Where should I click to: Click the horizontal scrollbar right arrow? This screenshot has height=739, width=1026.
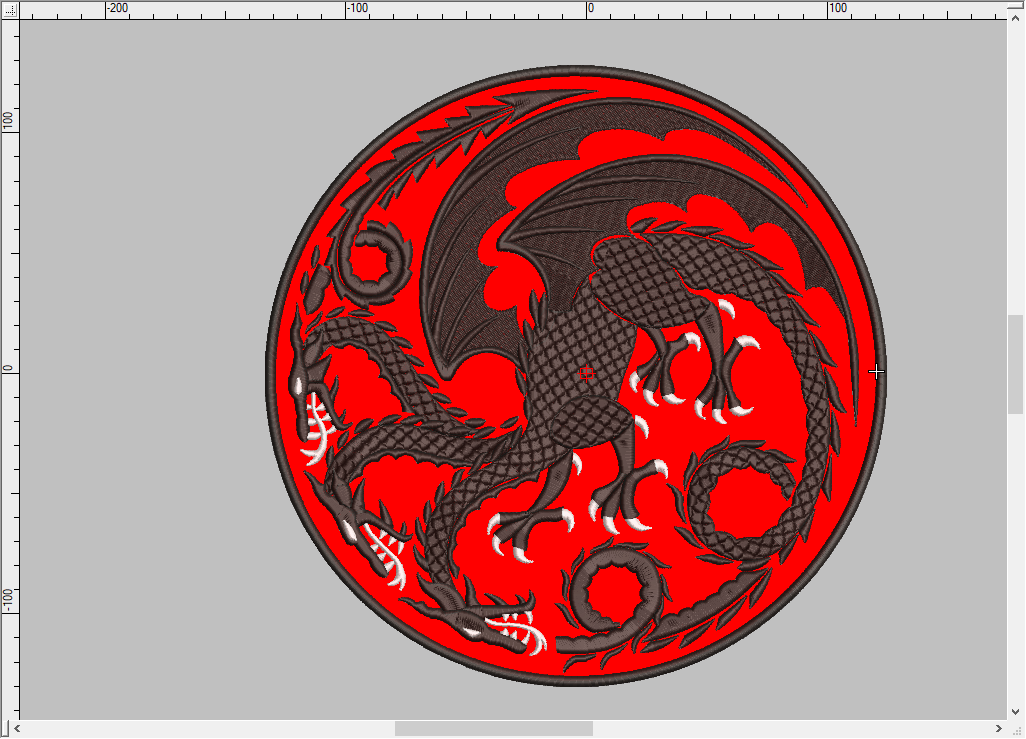tap(999, 729)
